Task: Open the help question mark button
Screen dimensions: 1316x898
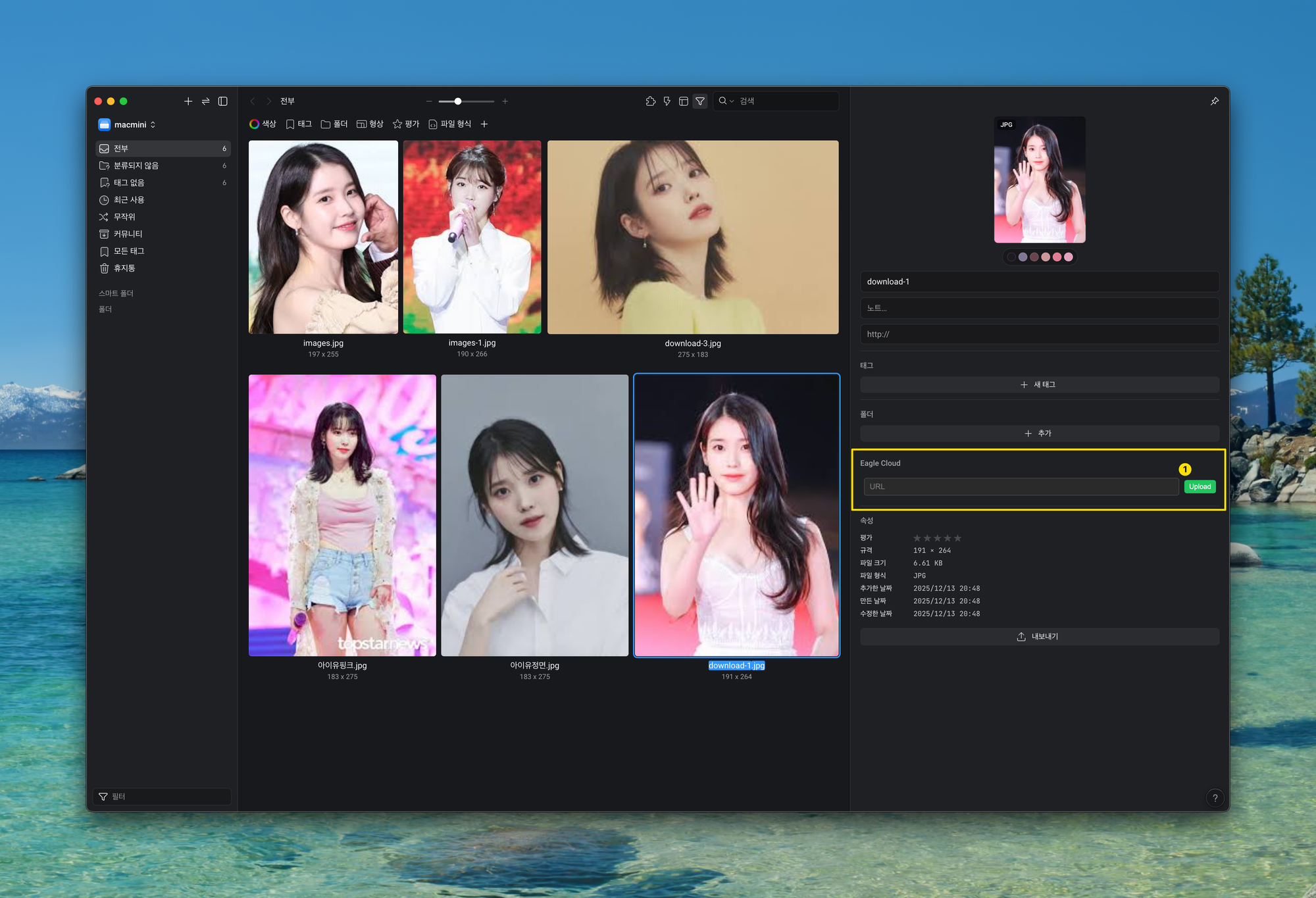Action: coord(1215,797)
